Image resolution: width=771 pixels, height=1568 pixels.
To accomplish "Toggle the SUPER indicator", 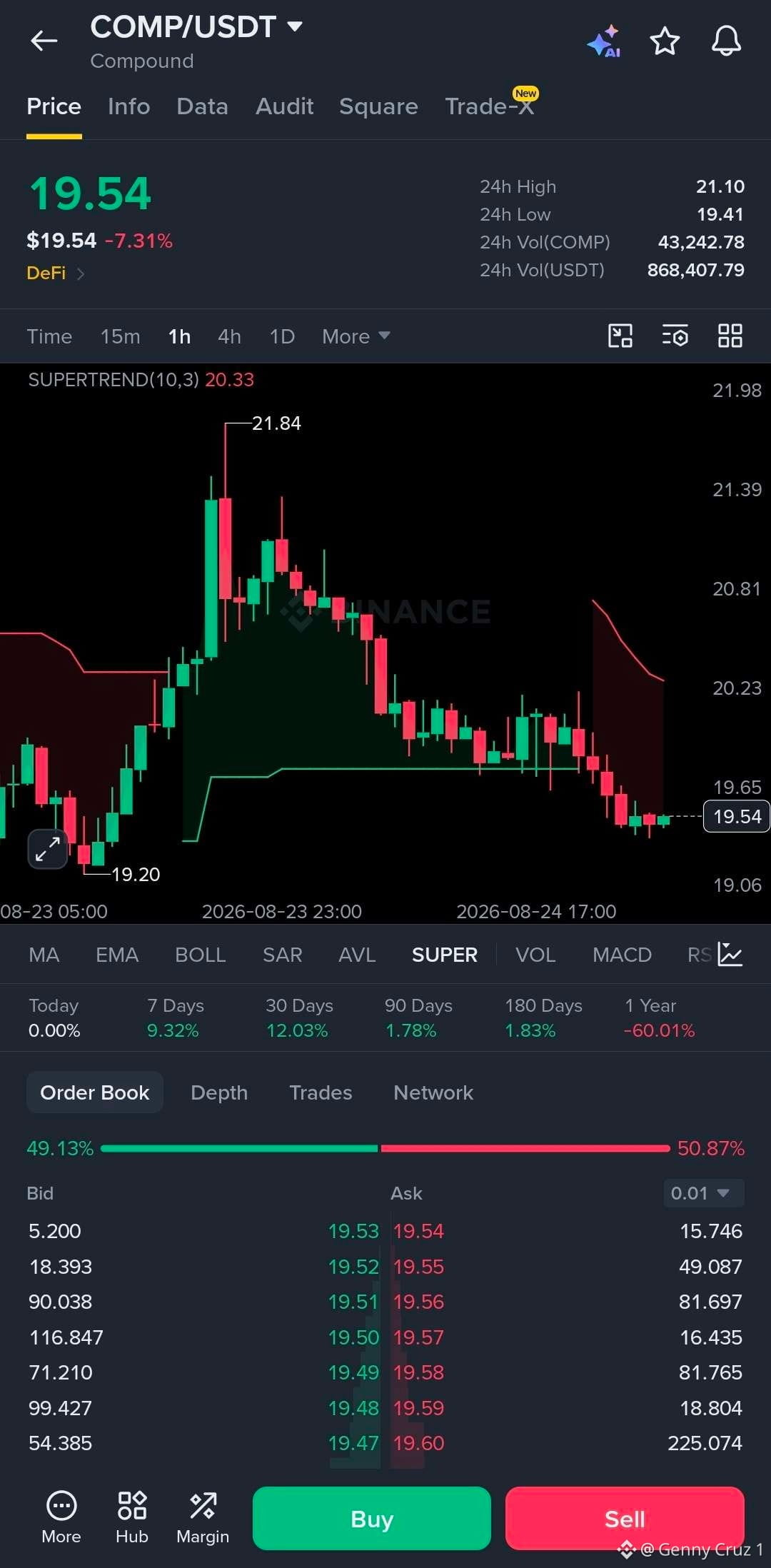I will [445, 955].
